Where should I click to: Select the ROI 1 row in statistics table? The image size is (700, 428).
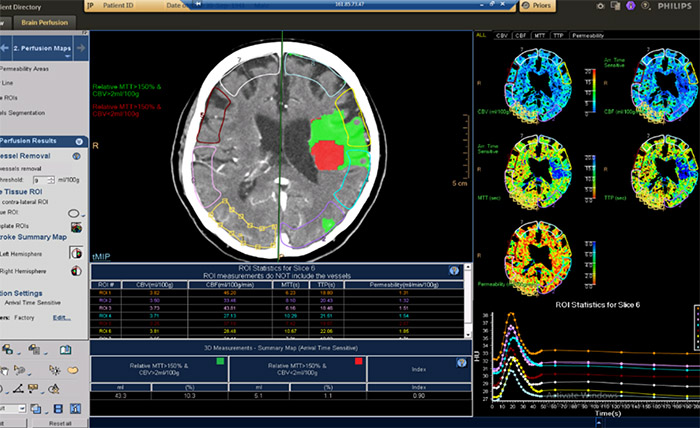(x=277, y=293)
